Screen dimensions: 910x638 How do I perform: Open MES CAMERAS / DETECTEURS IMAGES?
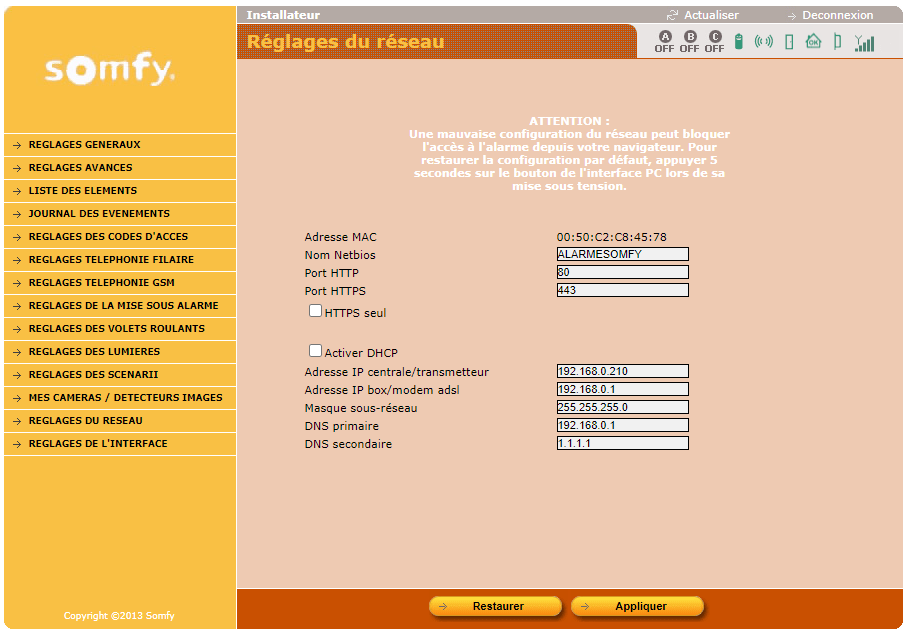pos(120,398)
